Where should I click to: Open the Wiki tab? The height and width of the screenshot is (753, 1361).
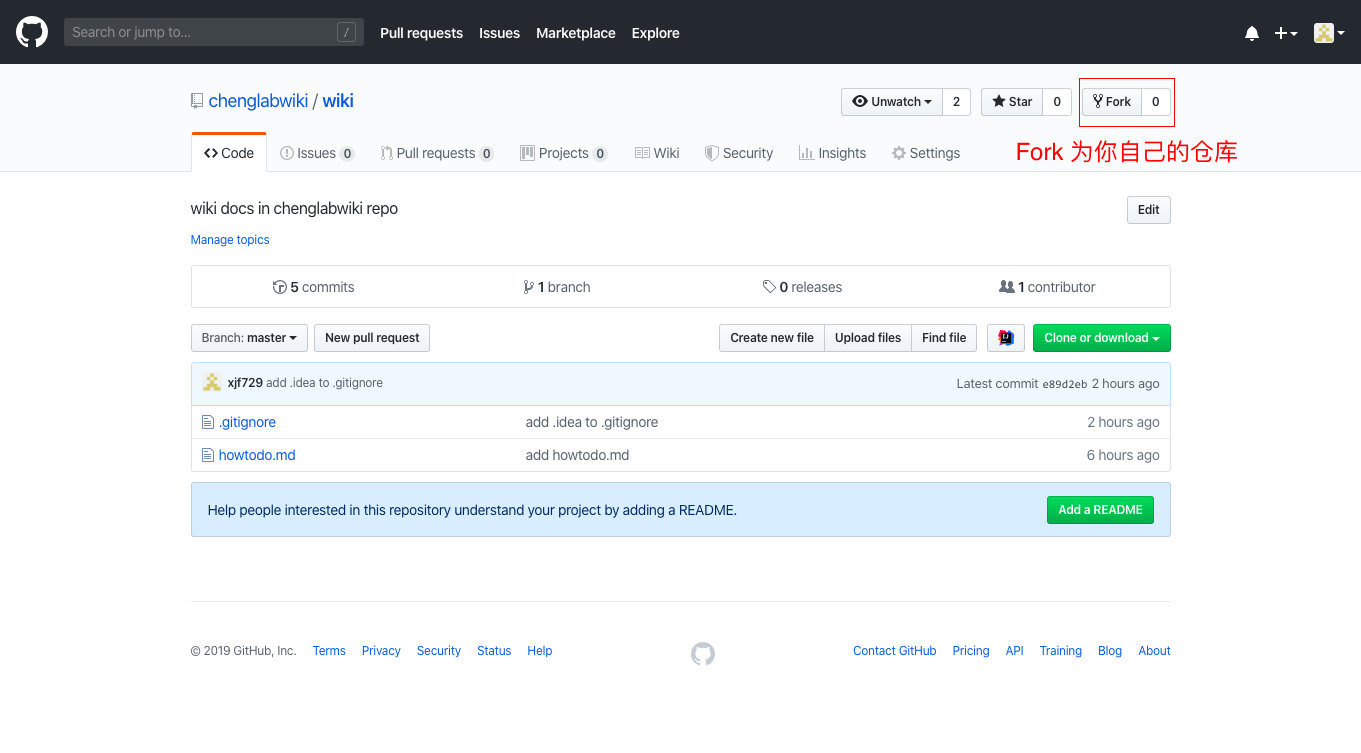tap(657, 153)
